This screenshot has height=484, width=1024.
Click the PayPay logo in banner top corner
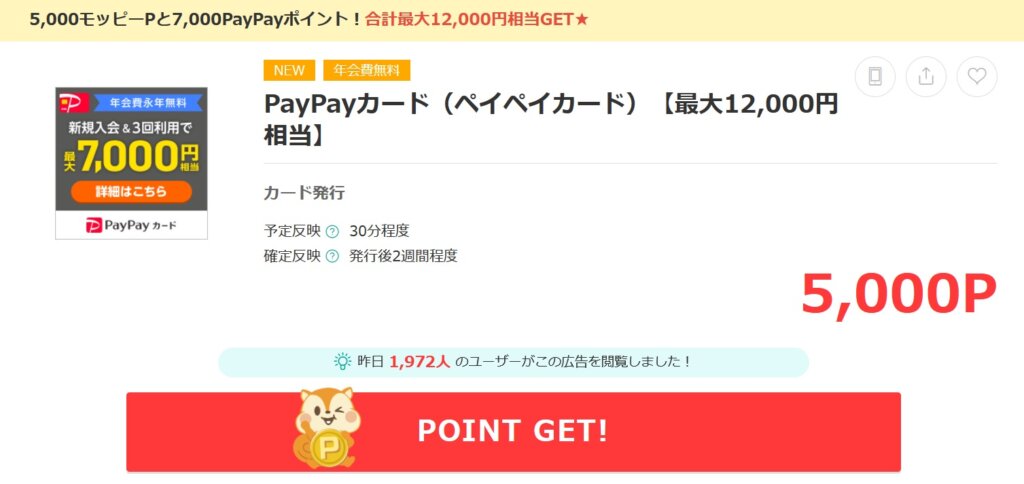click(73, 103)
